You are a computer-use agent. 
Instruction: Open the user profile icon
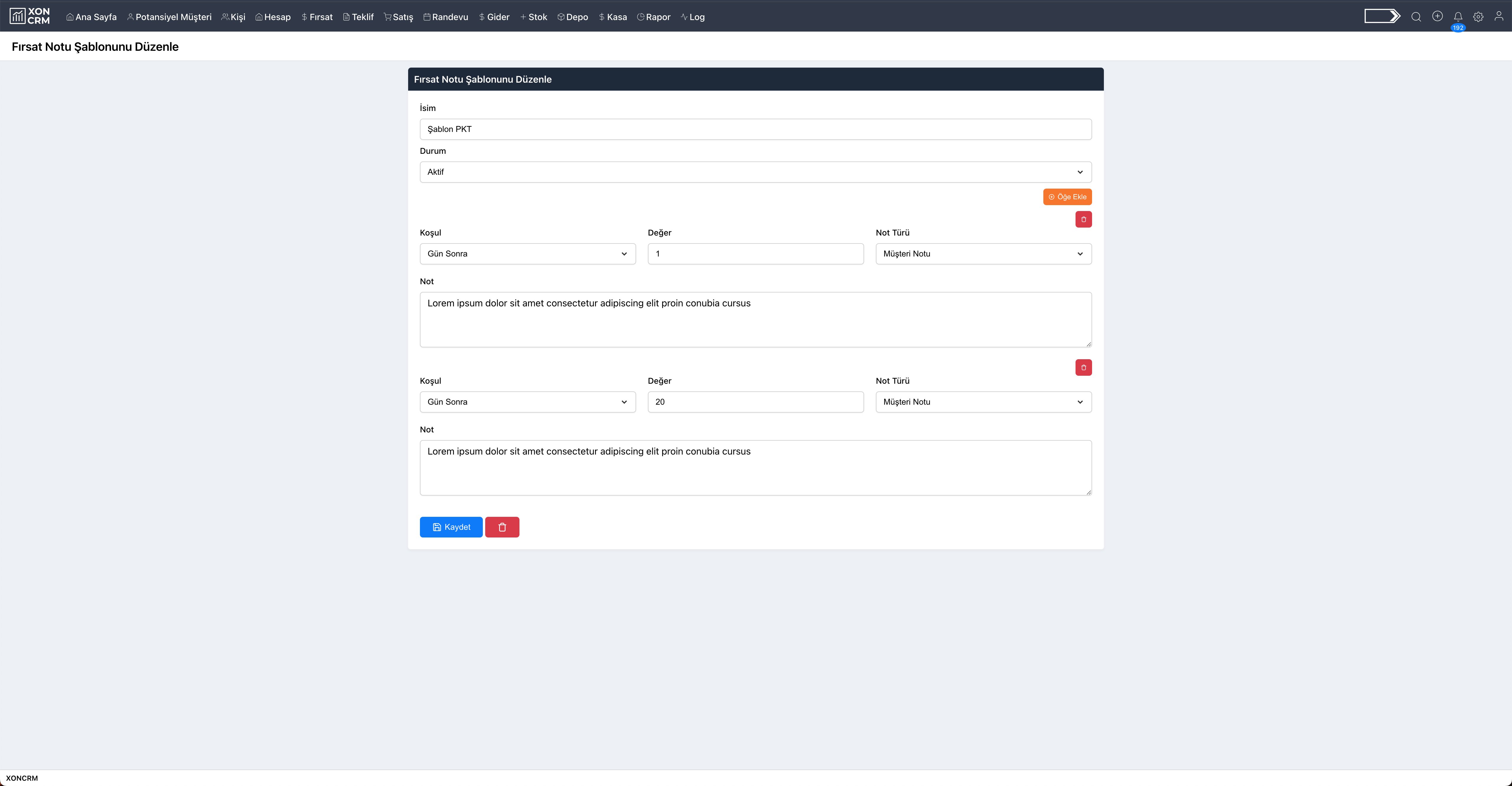point(1498,17)
